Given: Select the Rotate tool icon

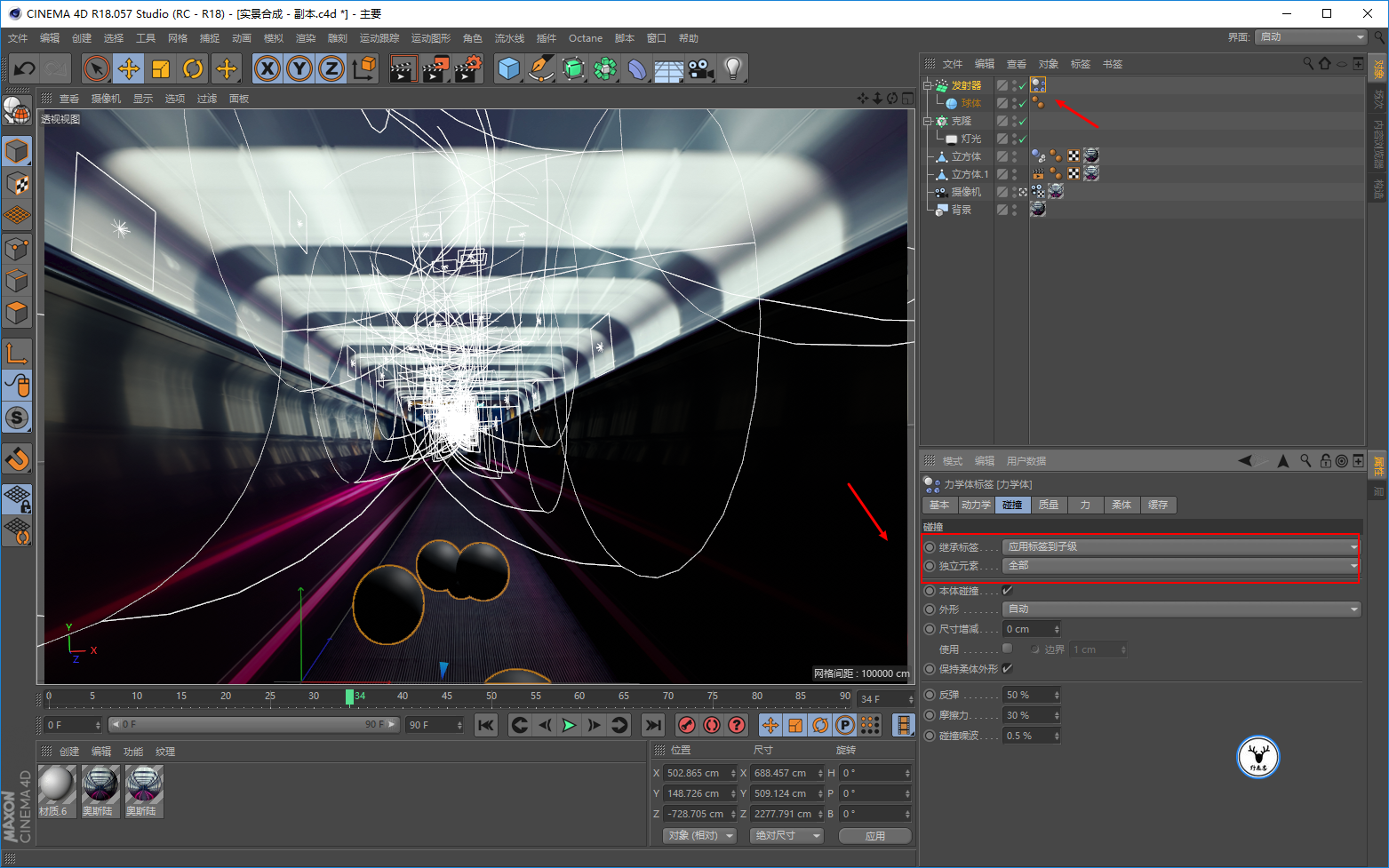Looking at the screenshot, I should pos(193,68).
